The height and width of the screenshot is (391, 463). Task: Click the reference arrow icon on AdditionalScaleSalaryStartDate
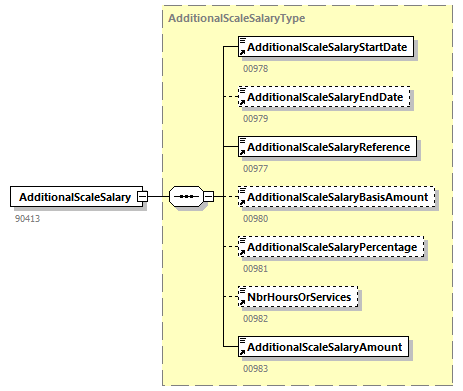pyautogui.click(x=242, y=52)
